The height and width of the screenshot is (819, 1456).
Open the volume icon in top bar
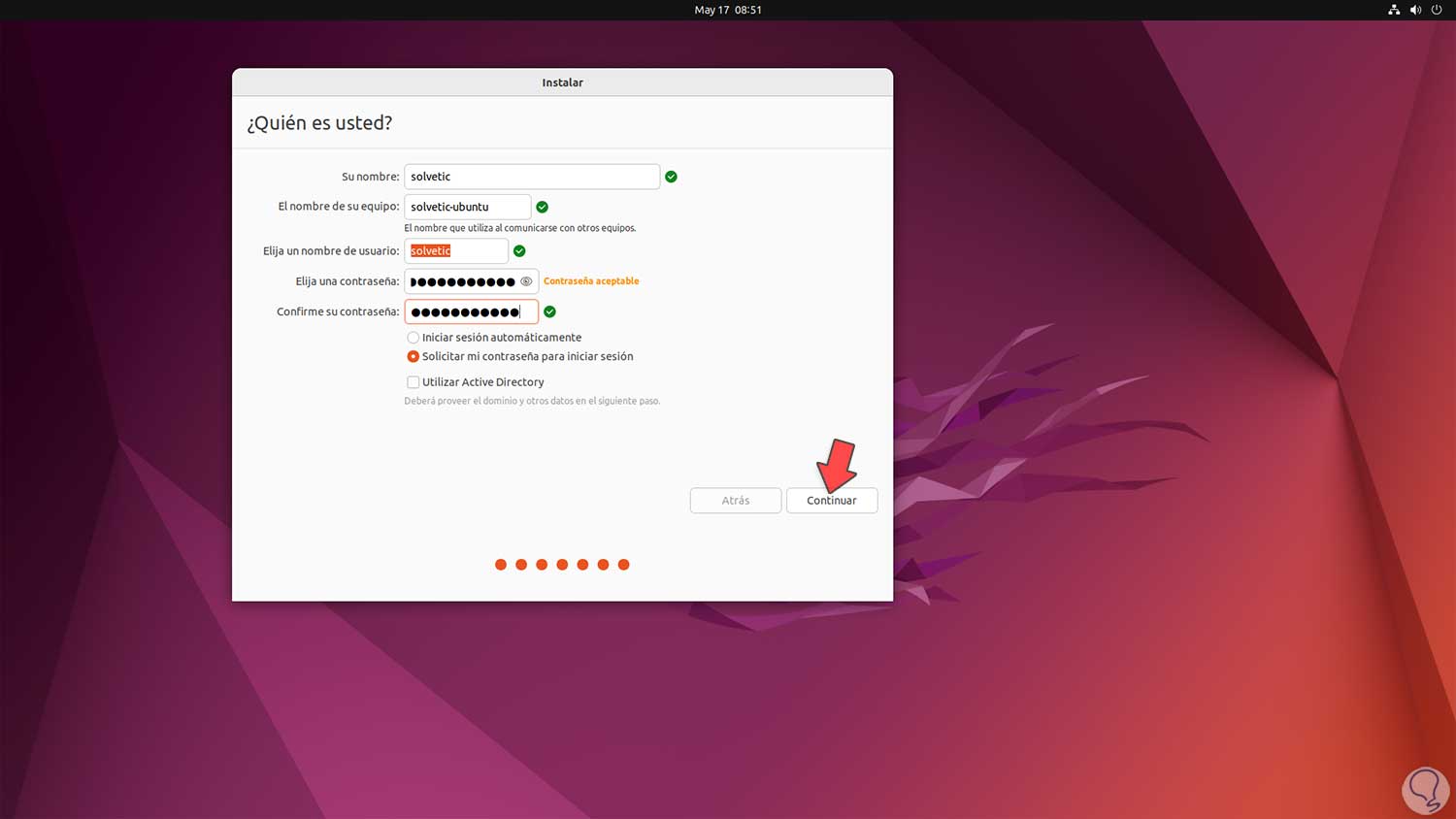(1415, 10)
